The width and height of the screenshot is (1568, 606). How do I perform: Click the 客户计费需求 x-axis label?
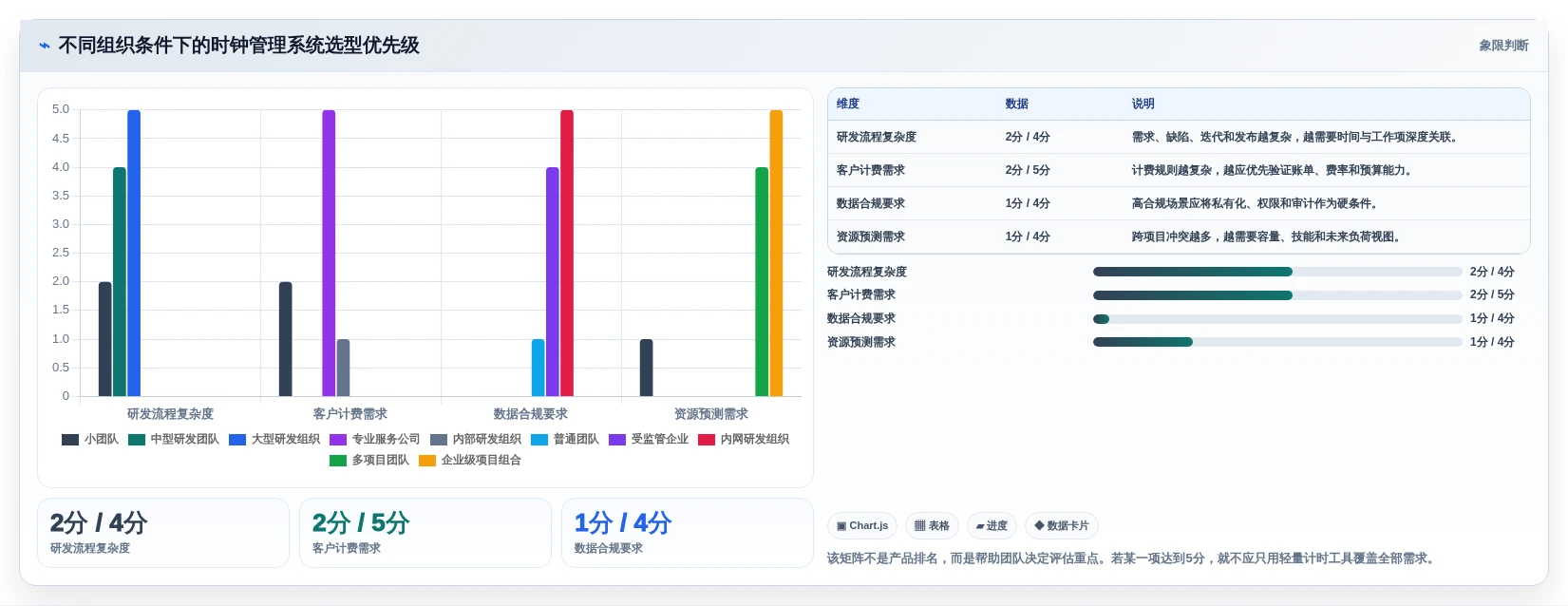coord(350,414)
